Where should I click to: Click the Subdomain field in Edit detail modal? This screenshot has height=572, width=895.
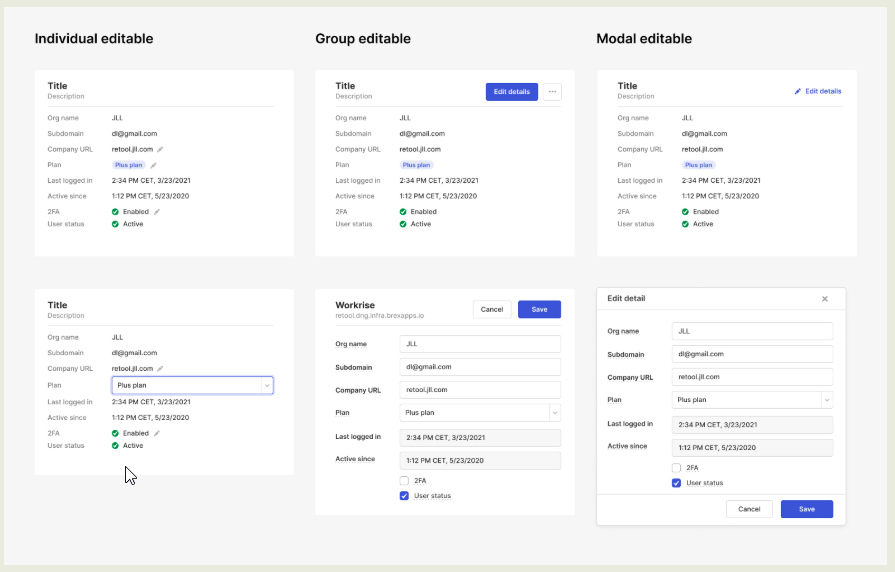(752, 354)
